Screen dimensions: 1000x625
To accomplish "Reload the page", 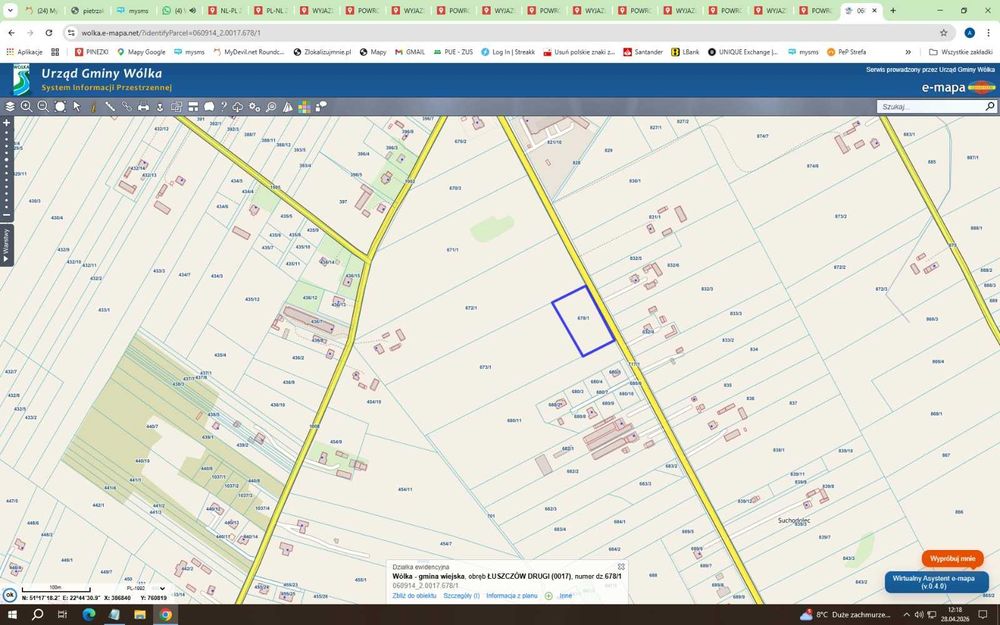I will pos(49,33).
